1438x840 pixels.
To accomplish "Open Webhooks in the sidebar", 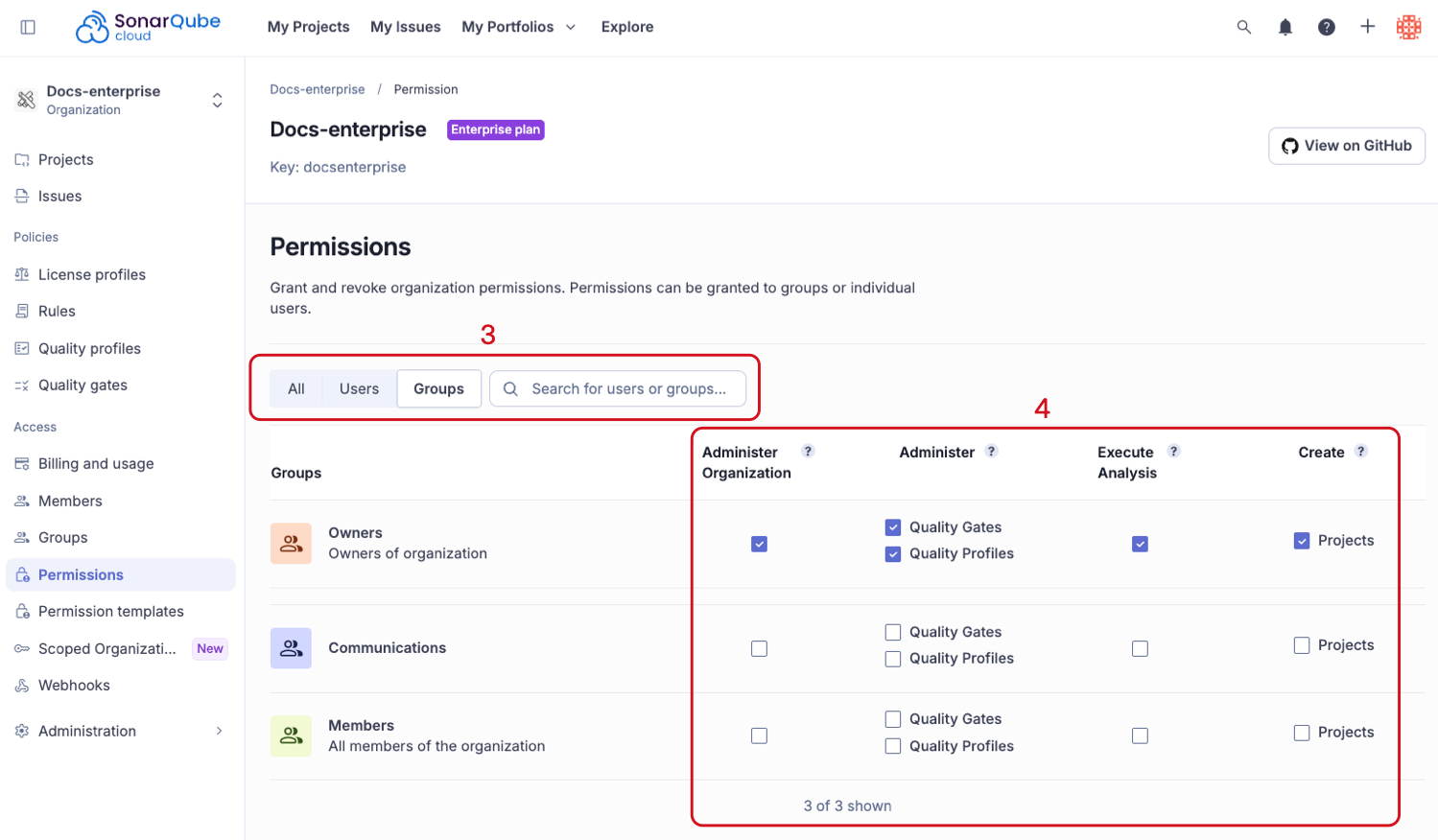I will (120, 685).
